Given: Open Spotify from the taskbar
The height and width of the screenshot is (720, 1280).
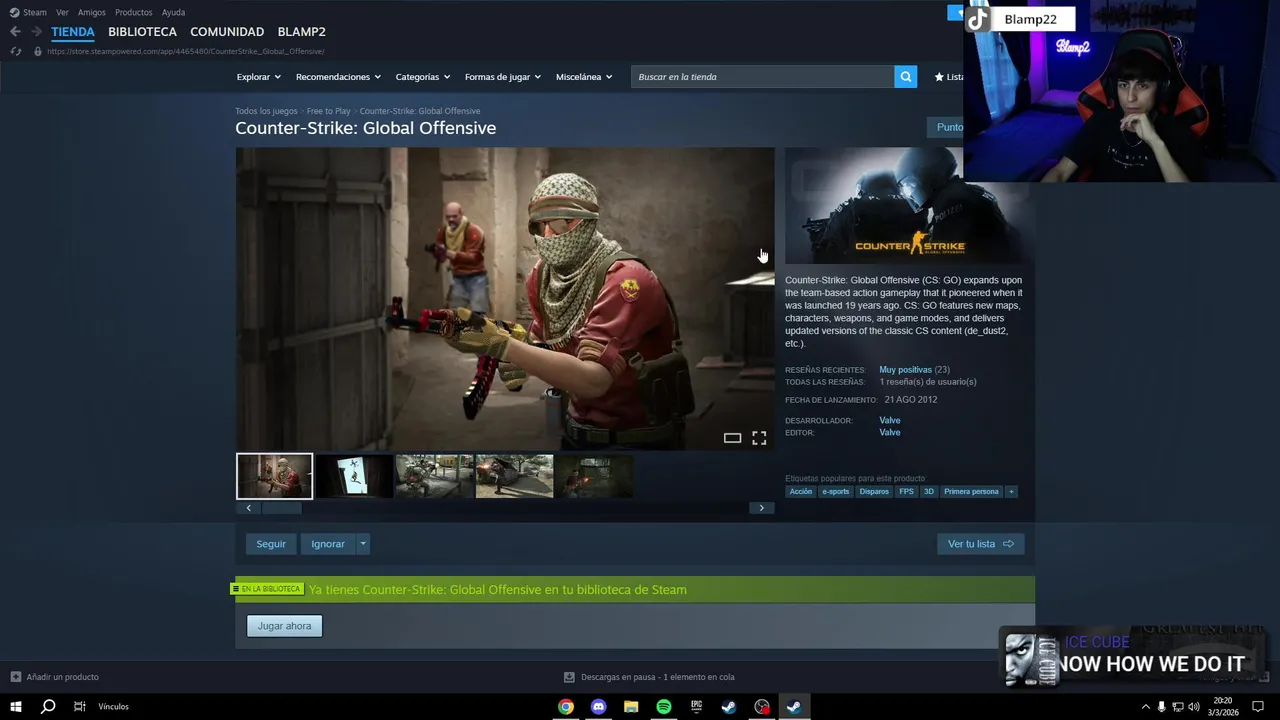Looking at the screenshot, I should coord(664,707).
